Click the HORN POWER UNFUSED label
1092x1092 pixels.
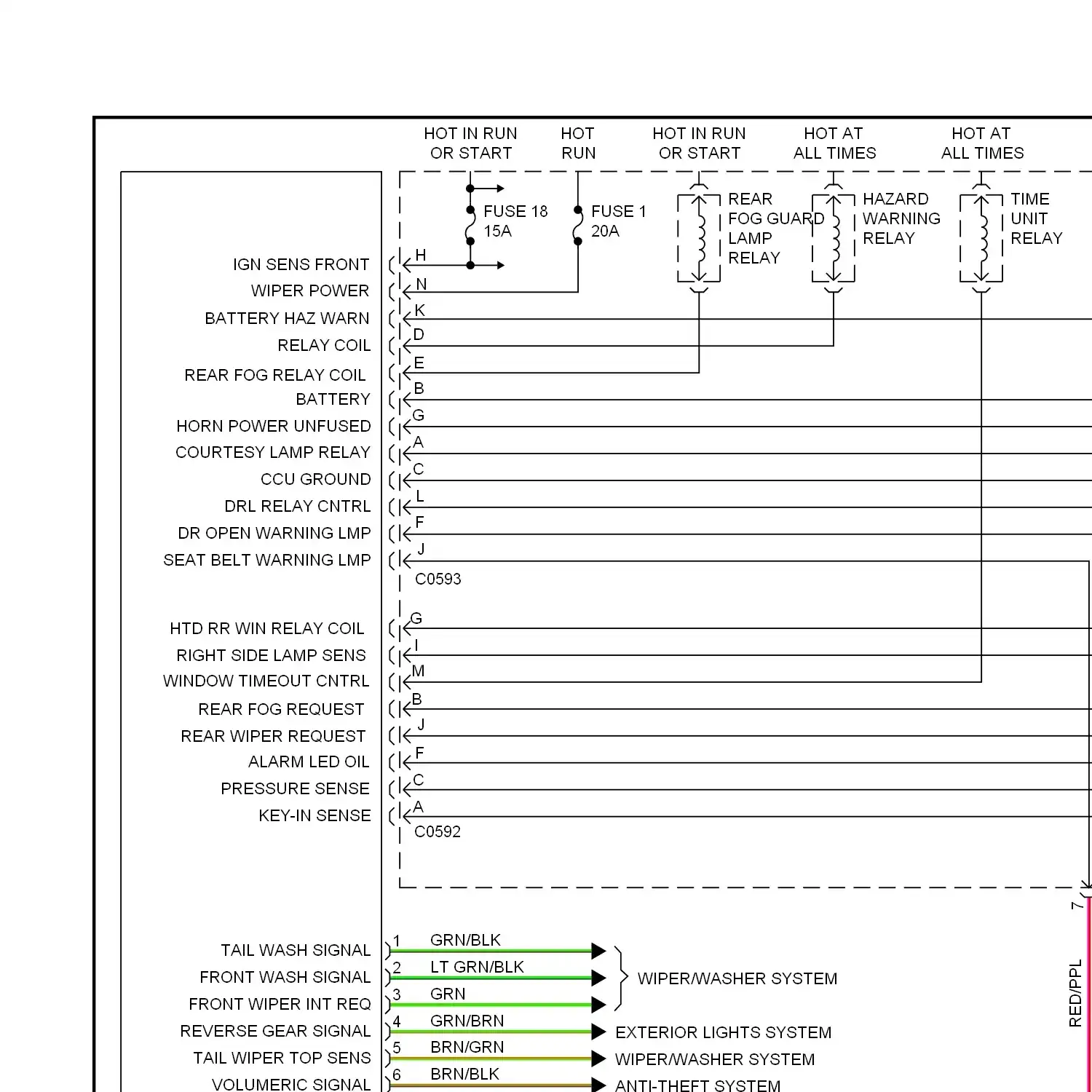click(x=274, y=426)
